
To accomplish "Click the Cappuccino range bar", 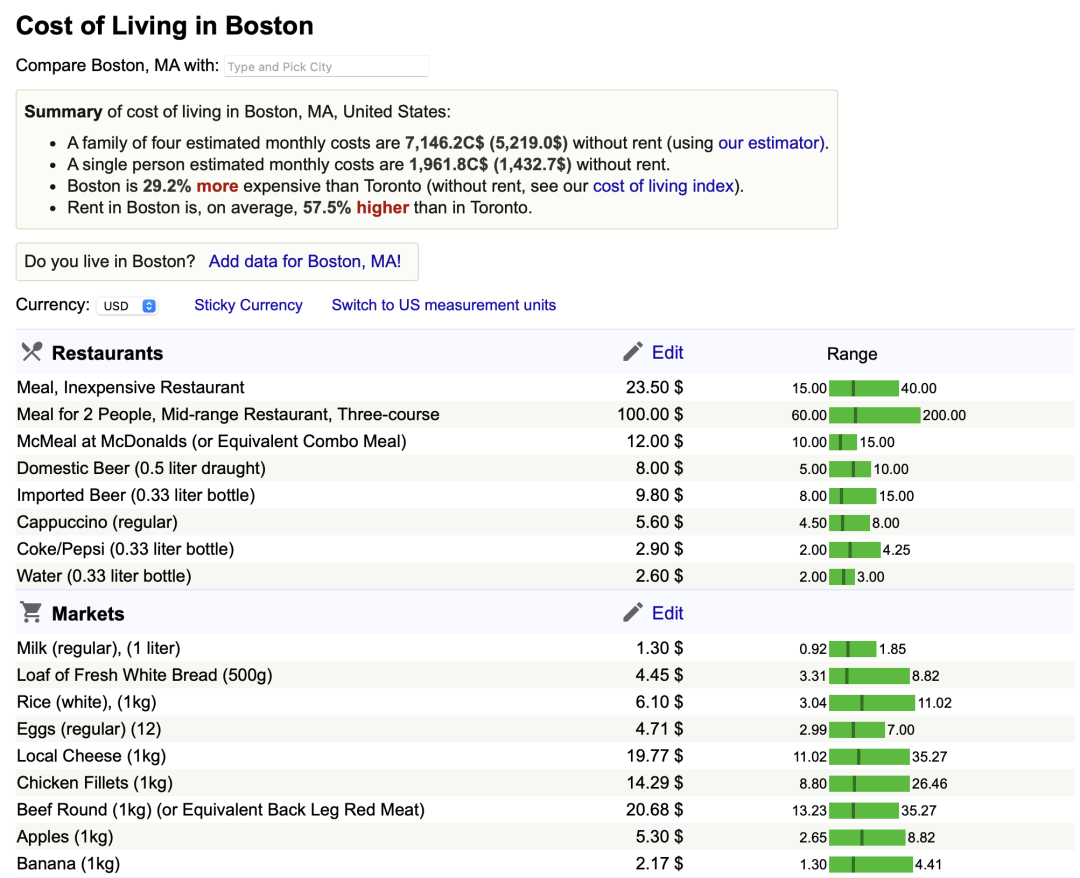I will tap(849, 523).
